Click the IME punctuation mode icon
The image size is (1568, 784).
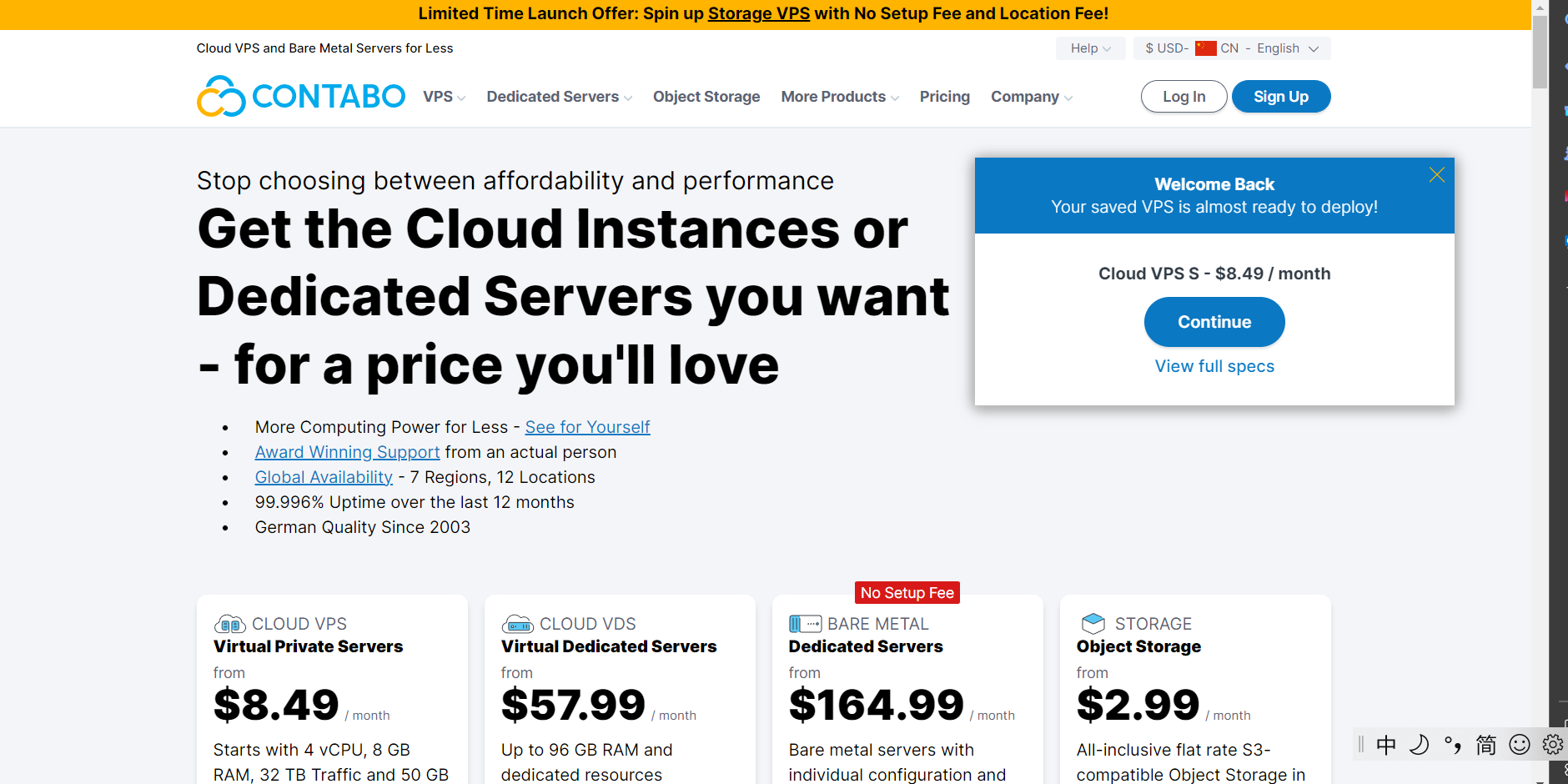tap(1453, 745)
